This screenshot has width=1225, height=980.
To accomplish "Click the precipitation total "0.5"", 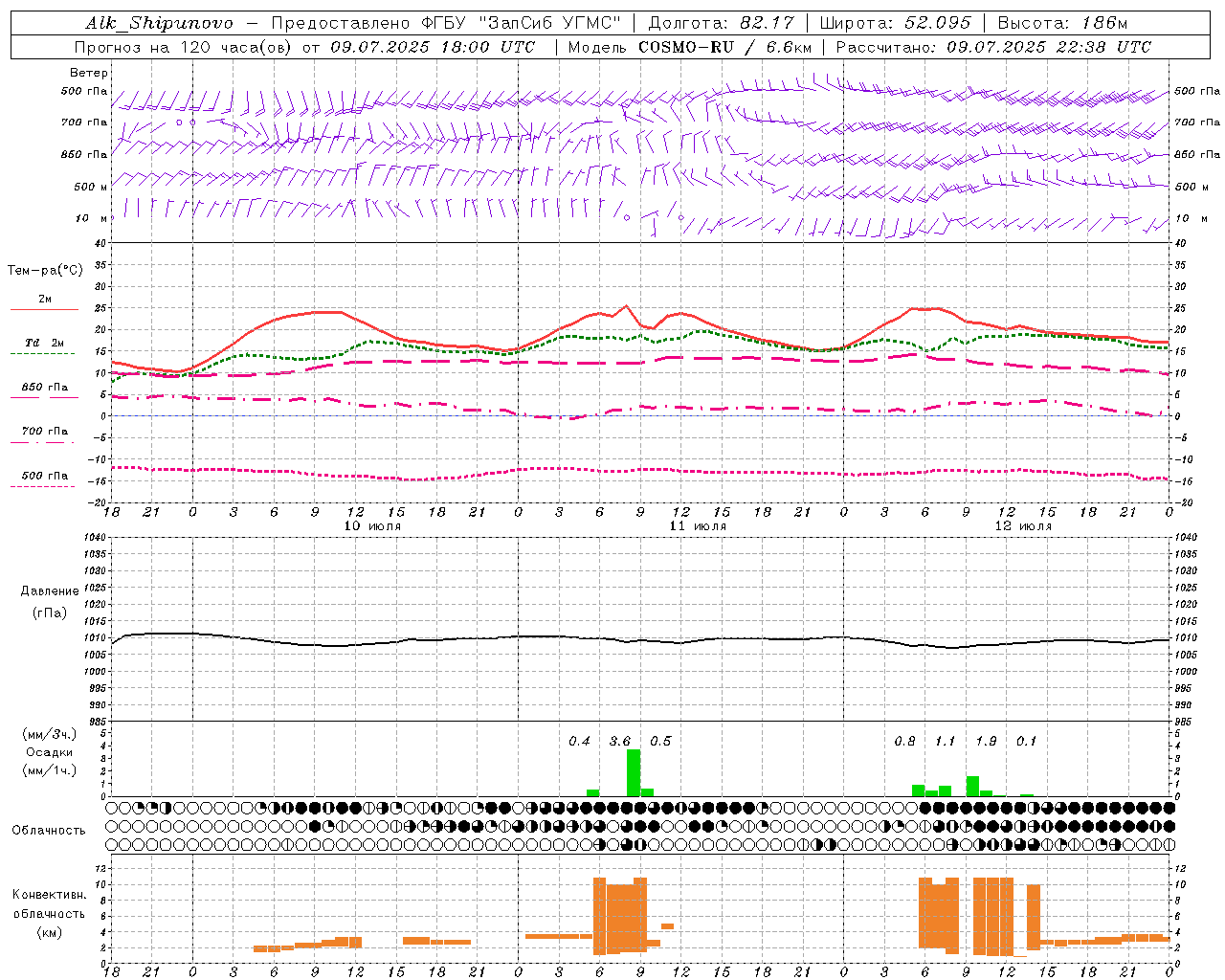I will coord(660,742).
